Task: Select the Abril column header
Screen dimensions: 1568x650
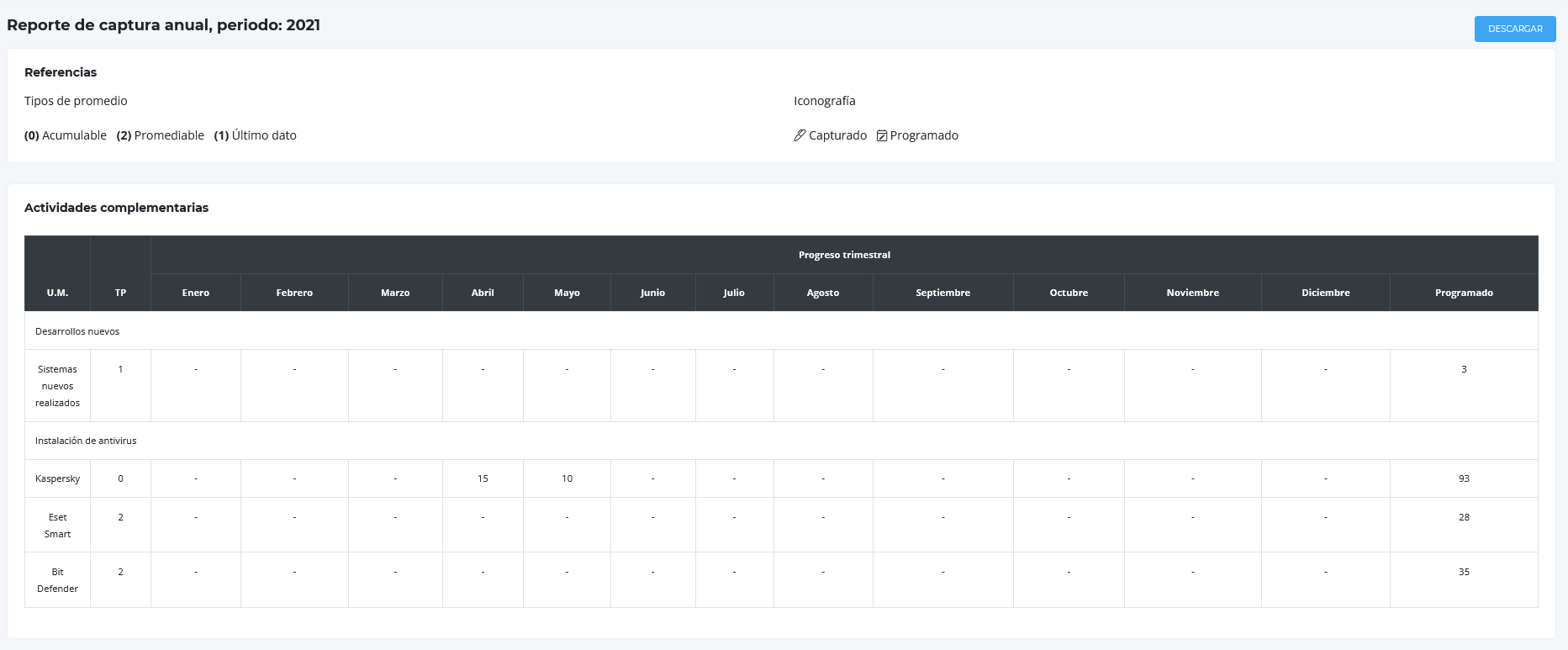Action: click(x=483, y=293)
